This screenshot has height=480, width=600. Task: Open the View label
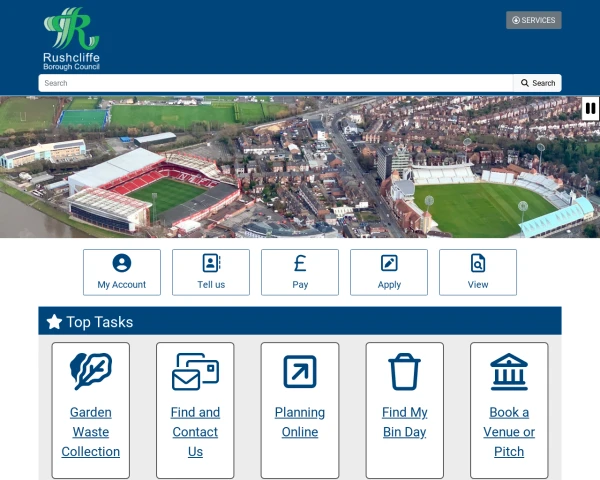click(x=478, y=285)
